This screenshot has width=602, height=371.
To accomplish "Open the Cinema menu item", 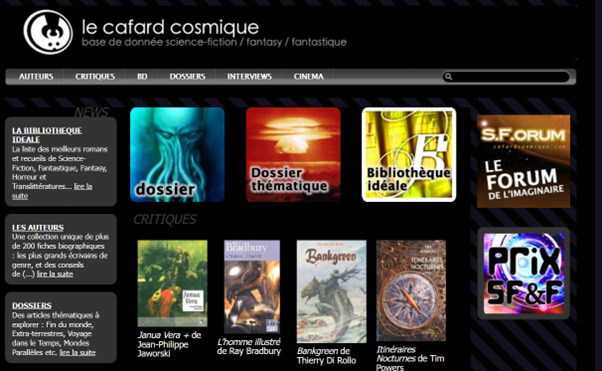I will [x=309, y=76].
